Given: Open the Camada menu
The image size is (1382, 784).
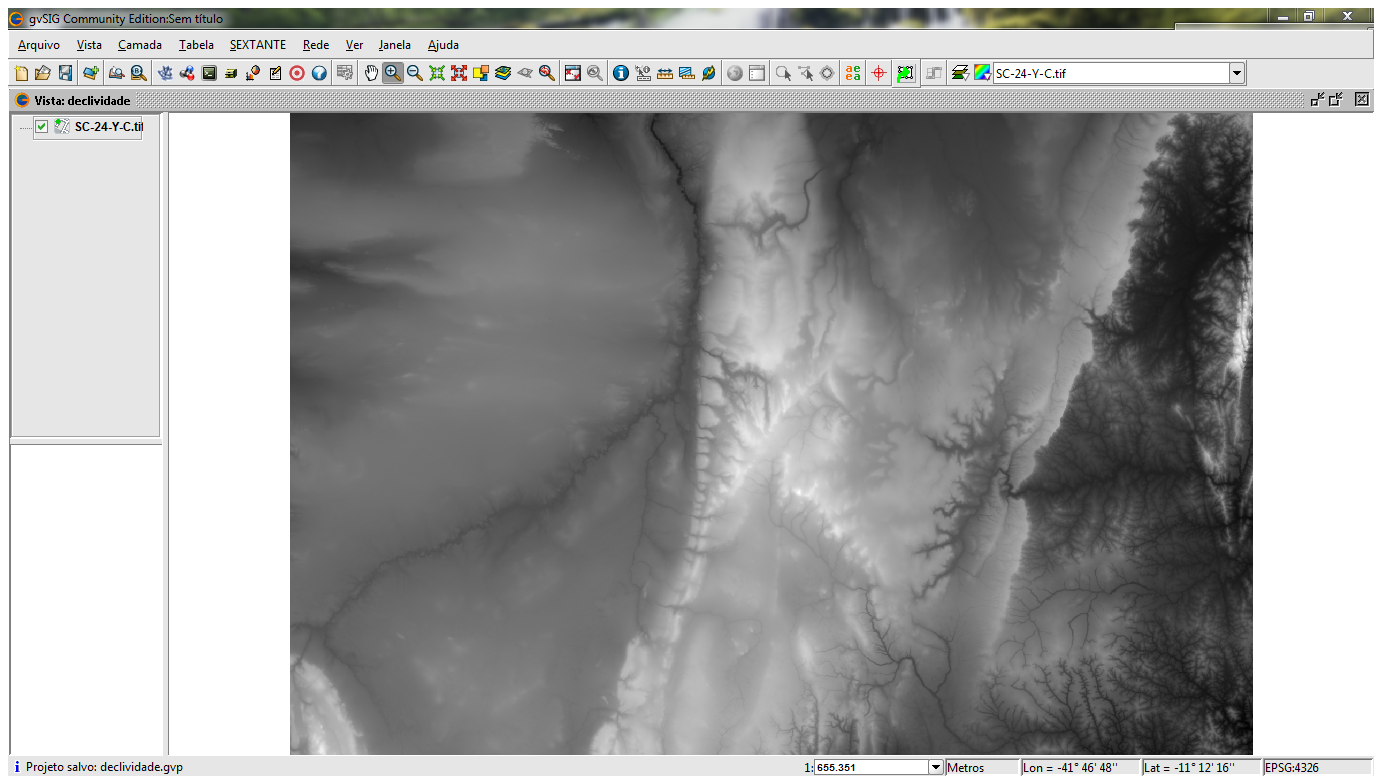Looking at the screenshot, I should pos(139,45).
